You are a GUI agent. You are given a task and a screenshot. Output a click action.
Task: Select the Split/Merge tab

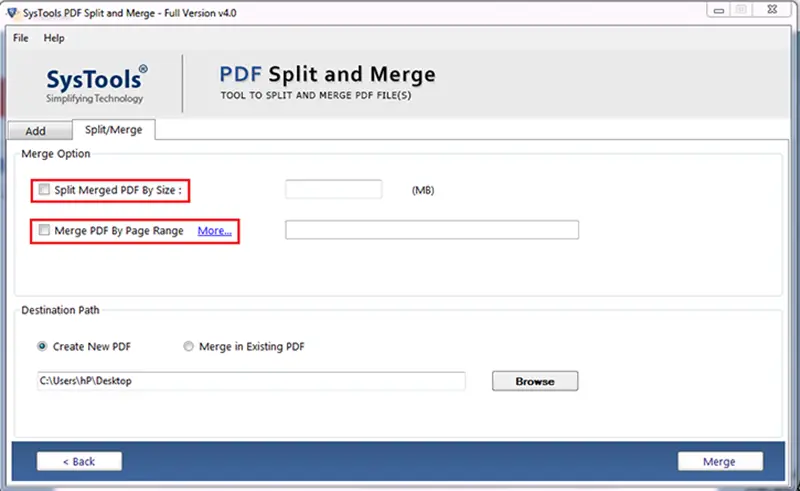coord(113,130)
